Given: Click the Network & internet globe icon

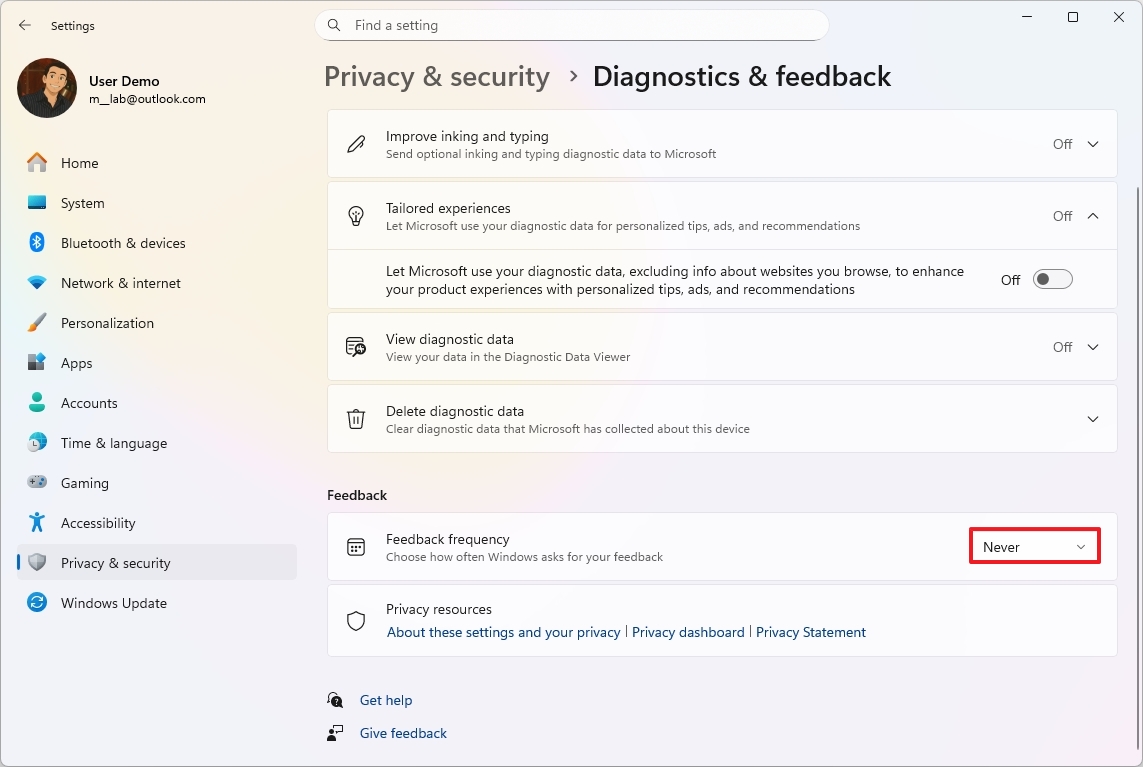Looking at the screenshot, I should pyautogui.click(x=38, y=282).
